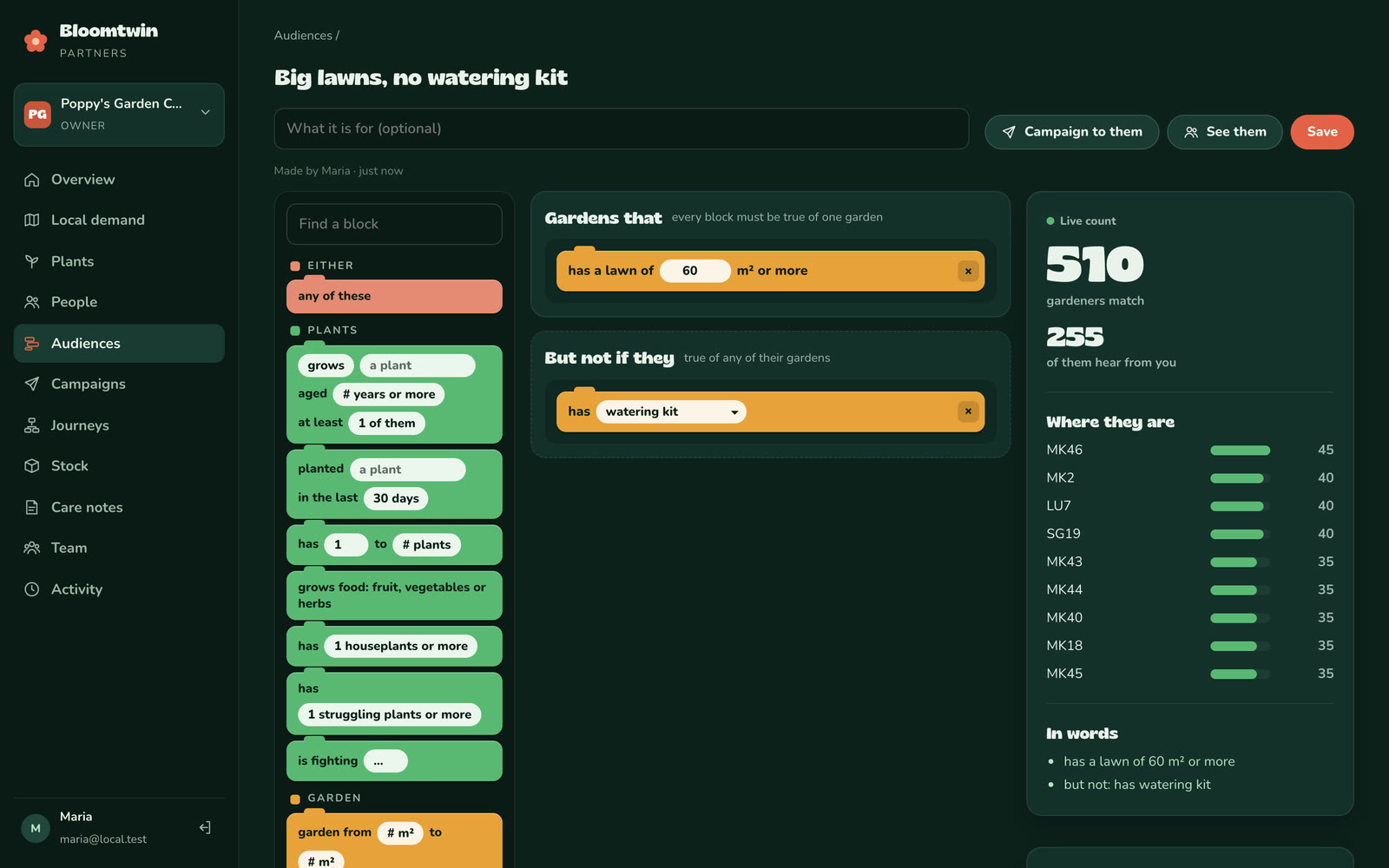The image size is (1389, 868).
Task: Click the PG organization avatar
Action: [37, 115]
